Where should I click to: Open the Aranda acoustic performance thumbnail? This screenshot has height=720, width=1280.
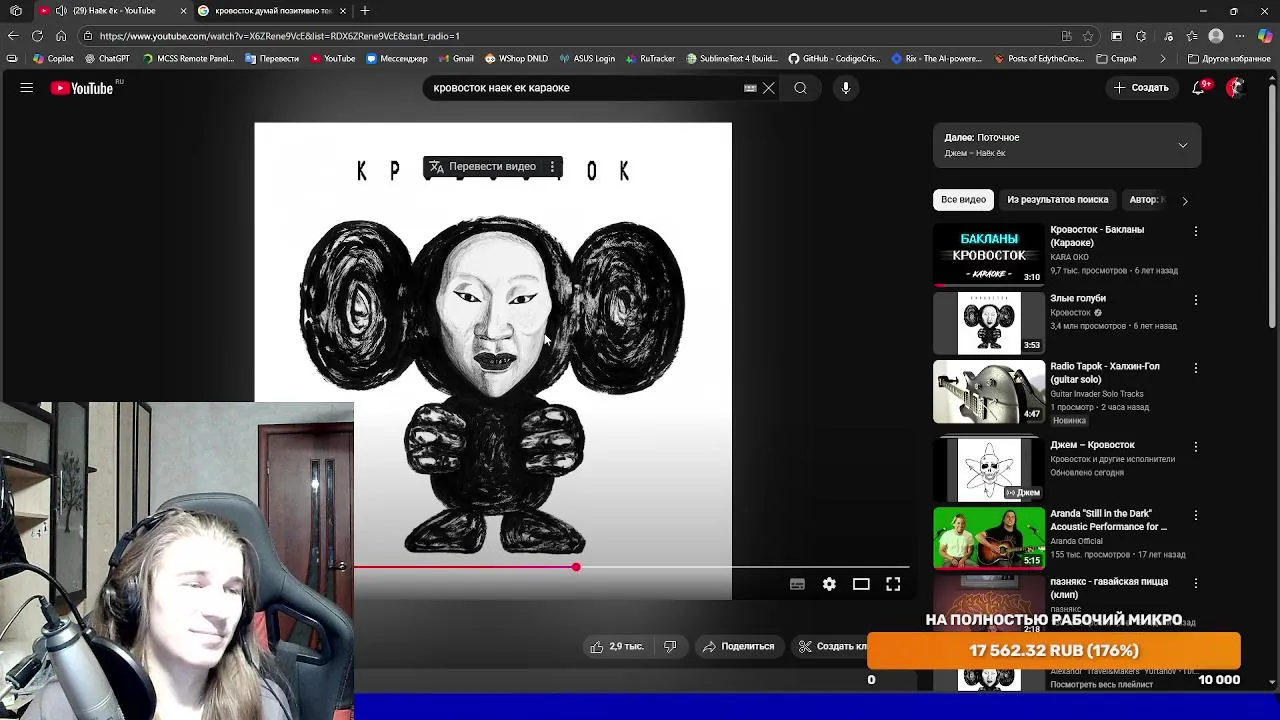pos(989,538)
